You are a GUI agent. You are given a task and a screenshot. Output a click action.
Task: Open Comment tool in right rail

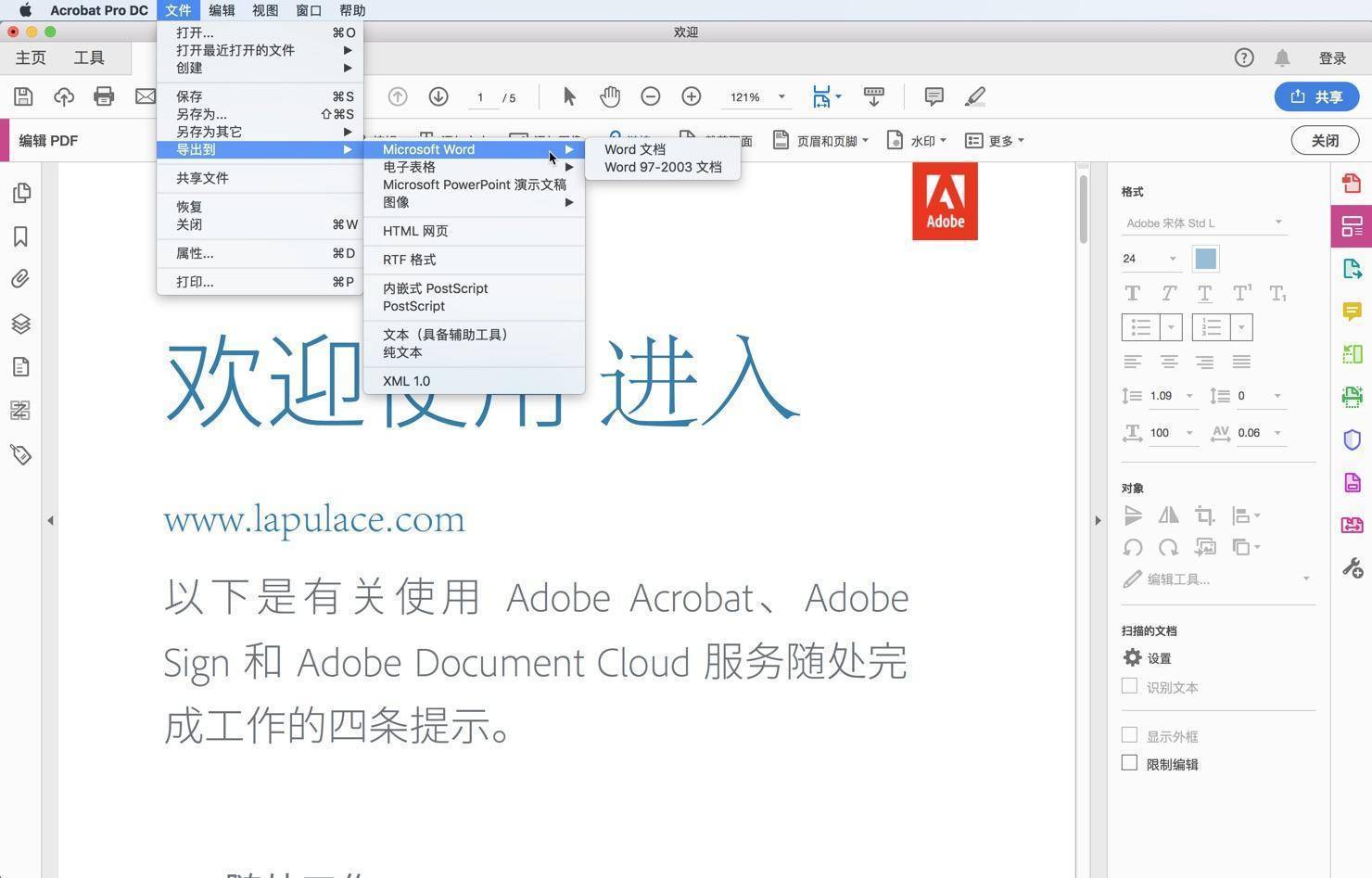(1352, 312)
